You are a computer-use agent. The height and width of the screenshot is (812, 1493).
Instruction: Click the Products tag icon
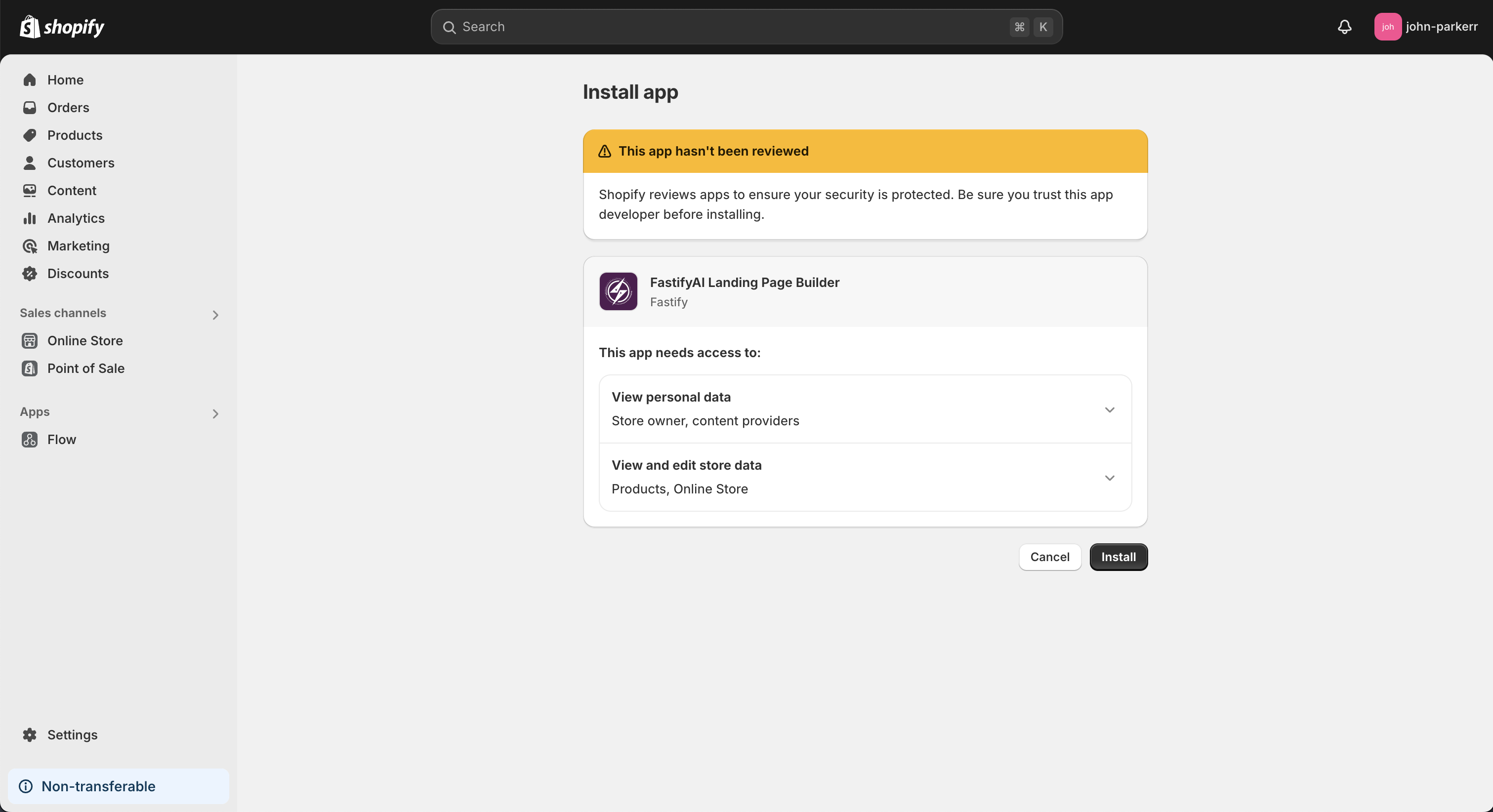(30, 135)
